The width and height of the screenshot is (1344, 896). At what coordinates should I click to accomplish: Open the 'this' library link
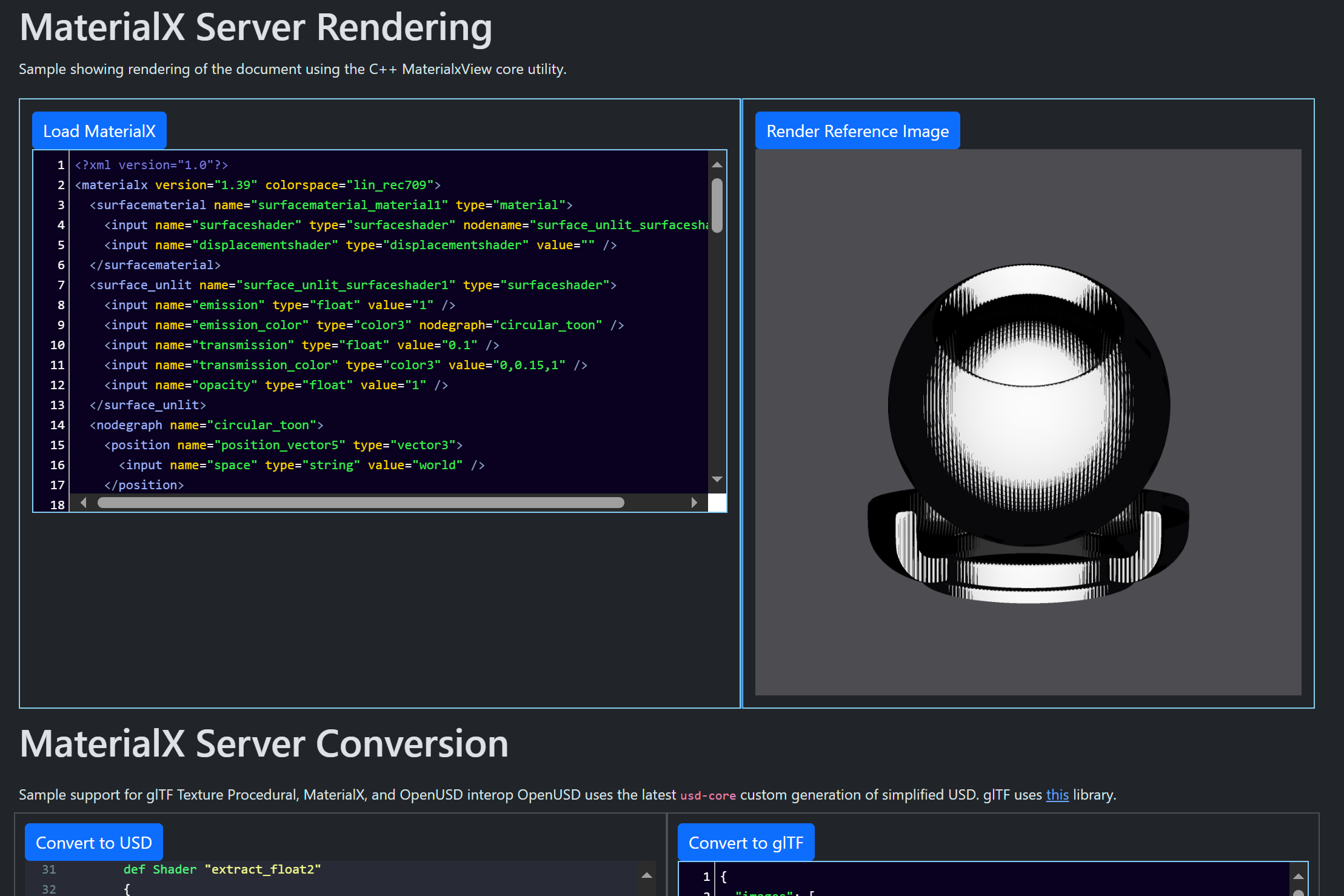(x=1057, y=795)
